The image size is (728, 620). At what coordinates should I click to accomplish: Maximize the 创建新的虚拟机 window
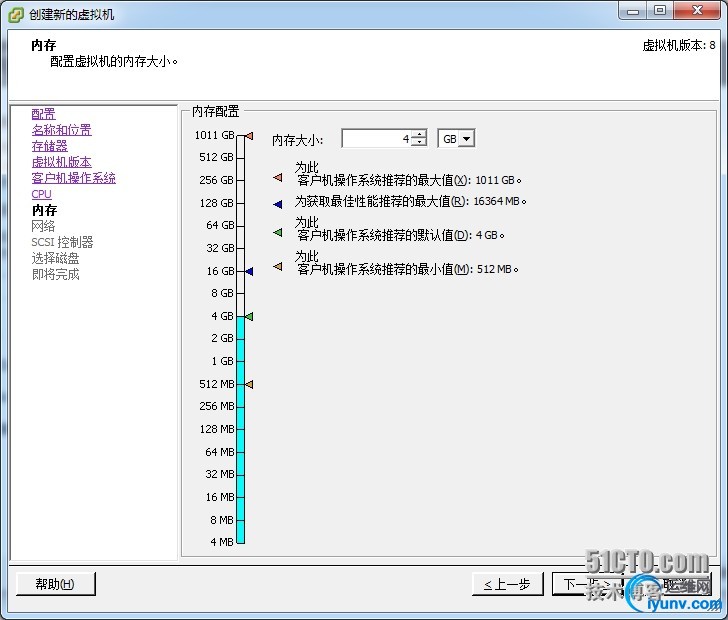coord(660,11)
